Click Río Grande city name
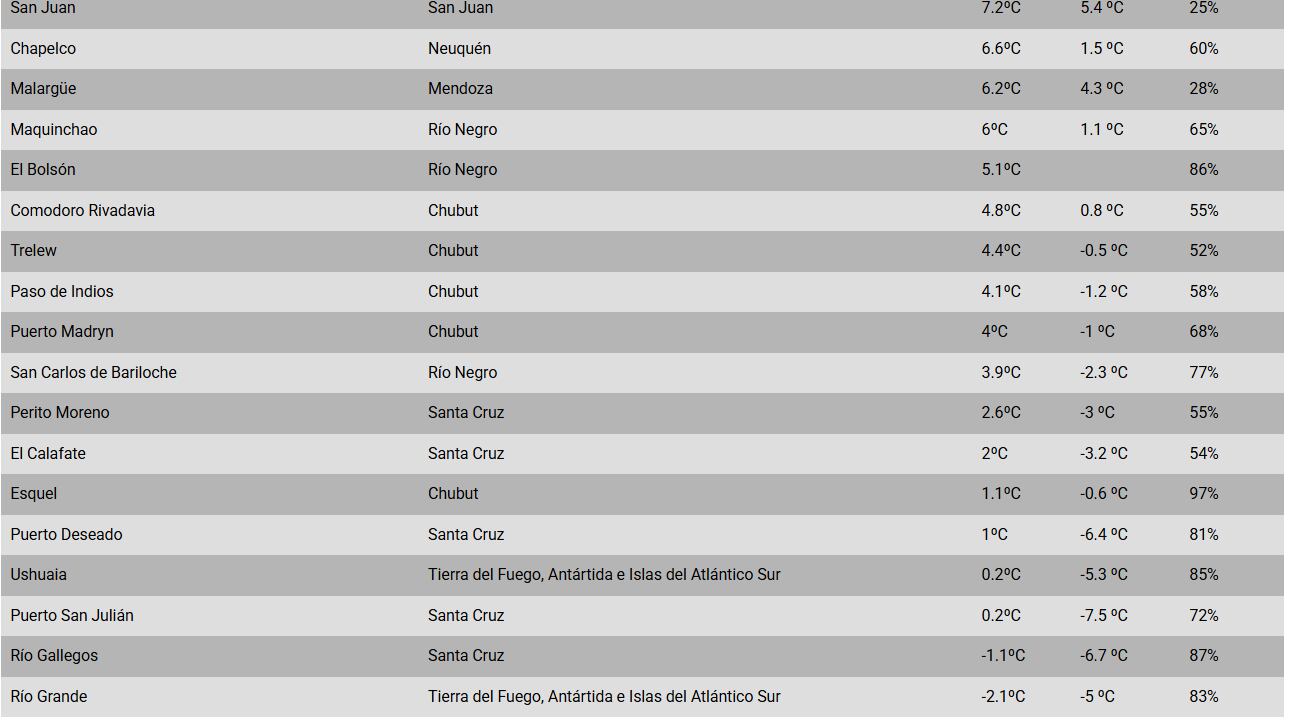 [x=49, y=697]
